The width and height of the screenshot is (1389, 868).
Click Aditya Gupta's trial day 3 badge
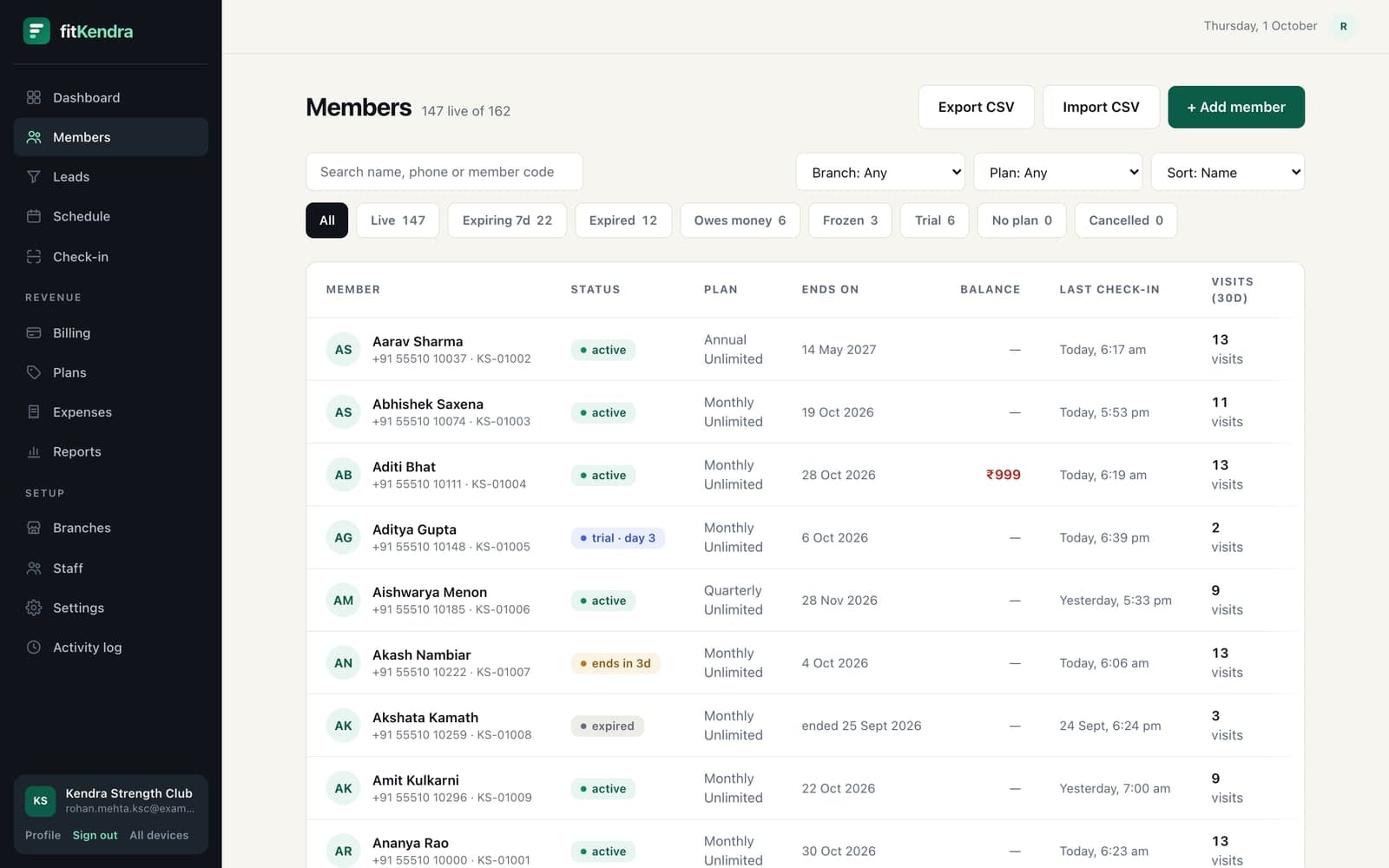point(618,538)
